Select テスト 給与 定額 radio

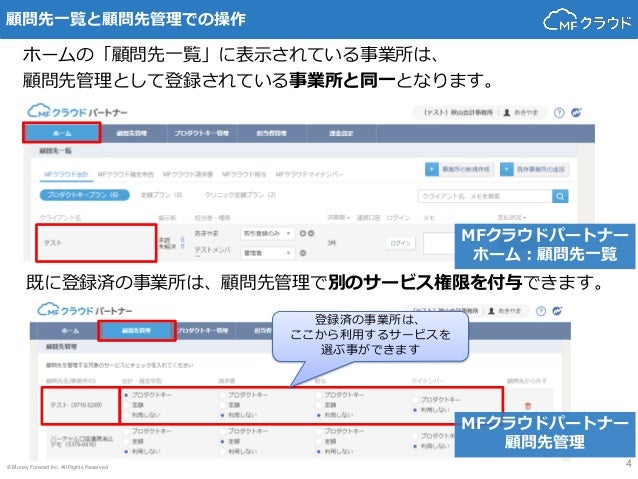[x=319, y=405]
